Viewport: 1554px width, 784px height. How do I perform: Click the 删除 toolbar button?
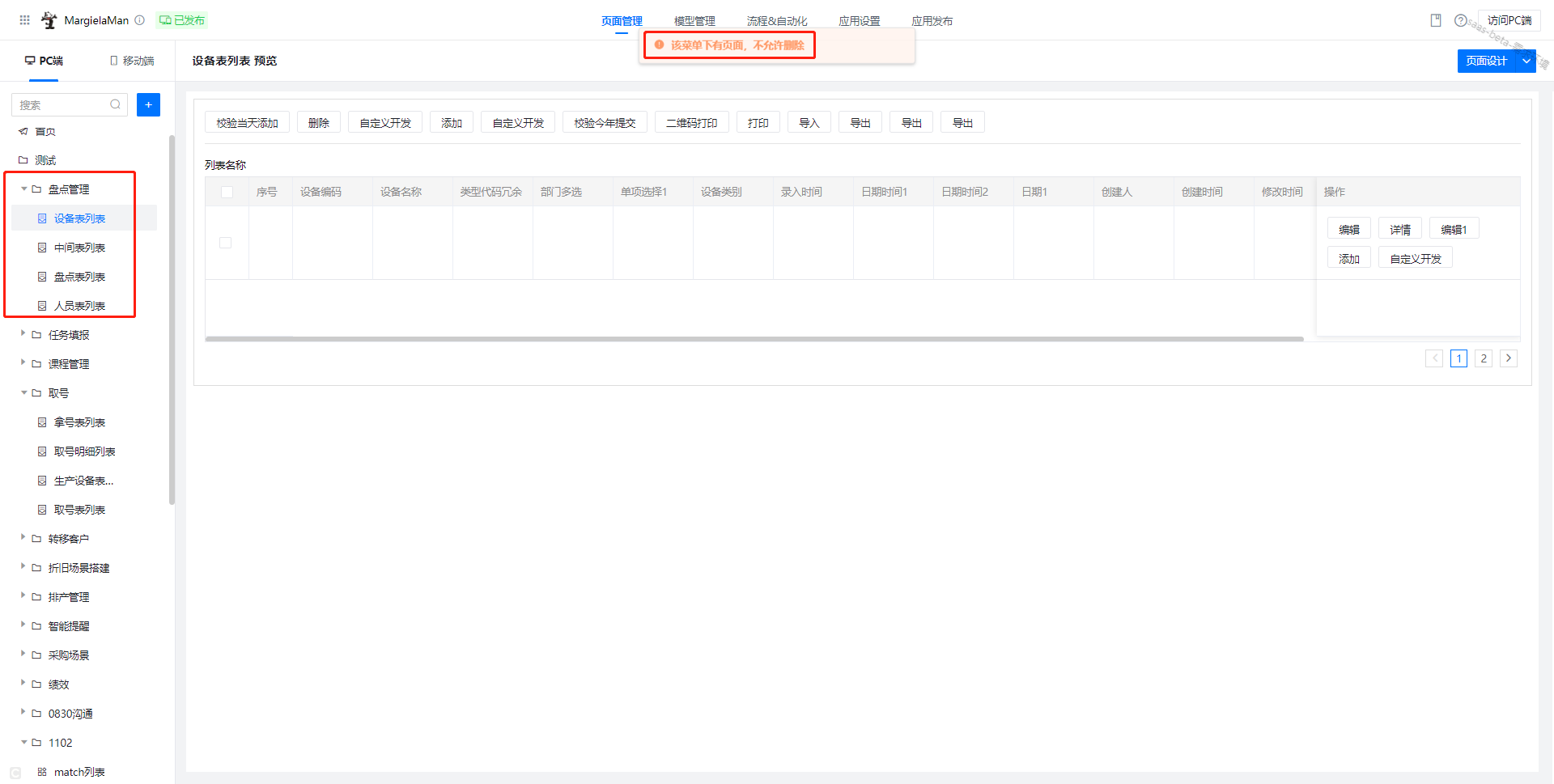319,123
